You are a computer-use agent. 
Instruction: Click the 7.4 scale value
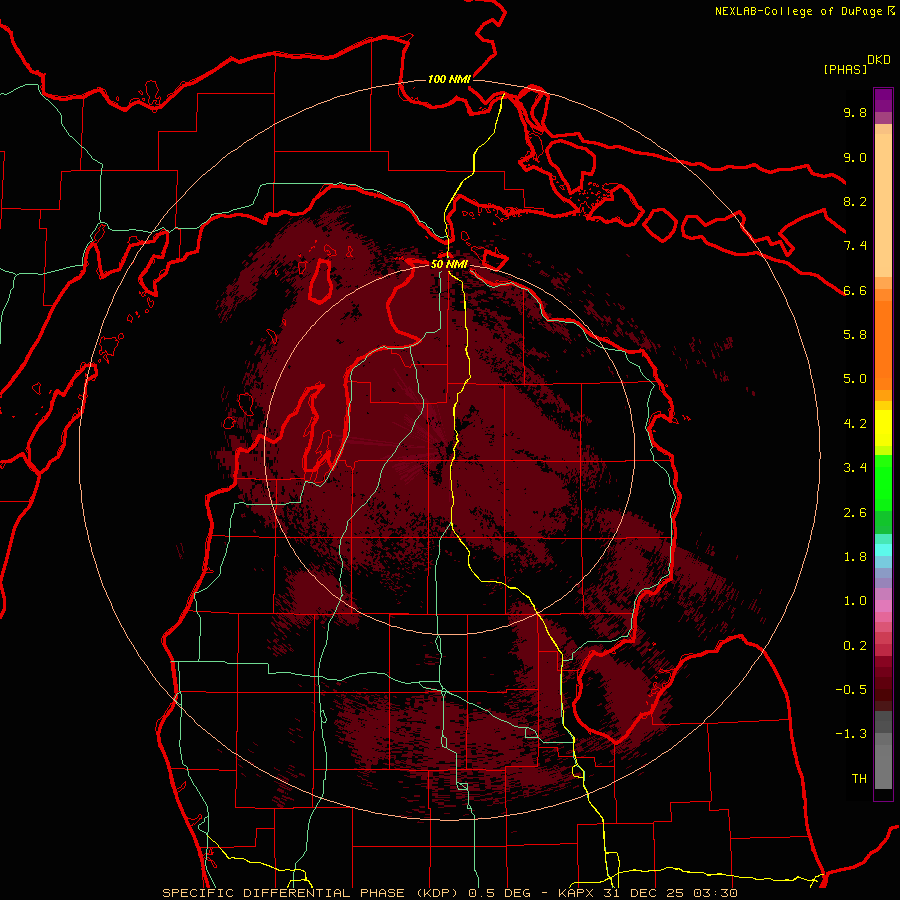point(855,246)
